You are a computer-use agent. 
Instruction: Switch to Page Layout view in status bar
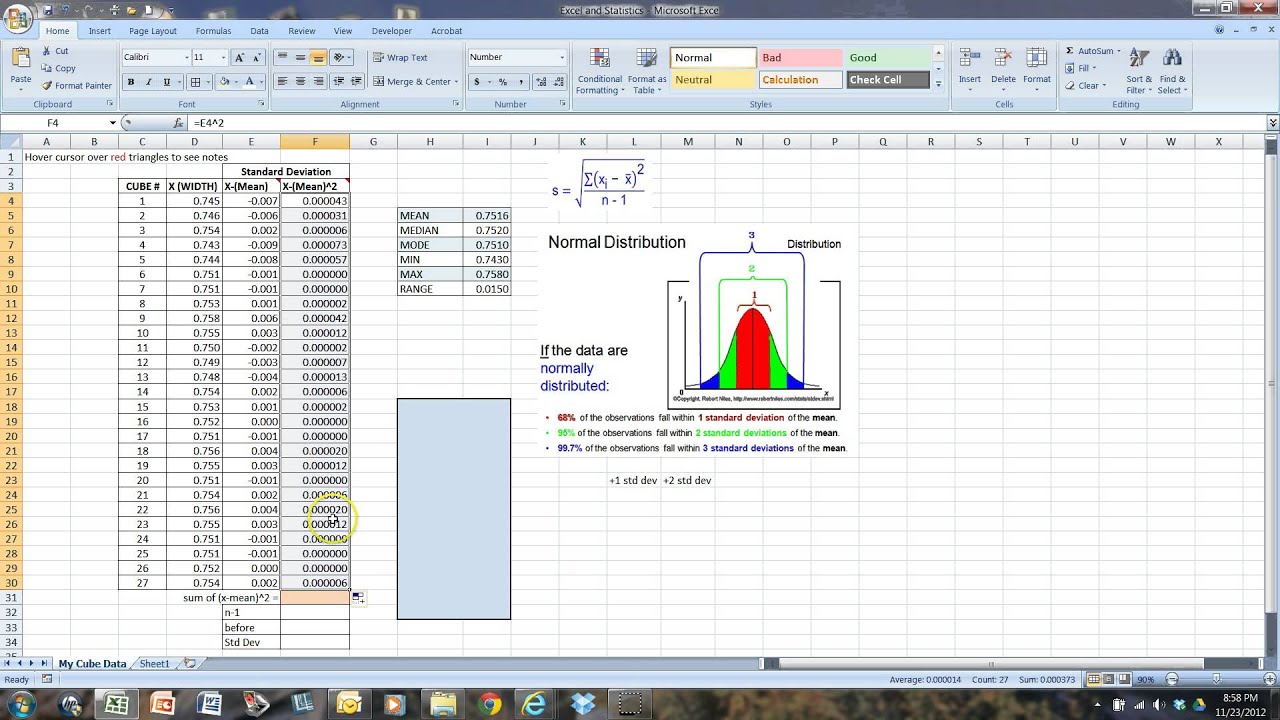pyautogui.click(x=1109, y=680)
